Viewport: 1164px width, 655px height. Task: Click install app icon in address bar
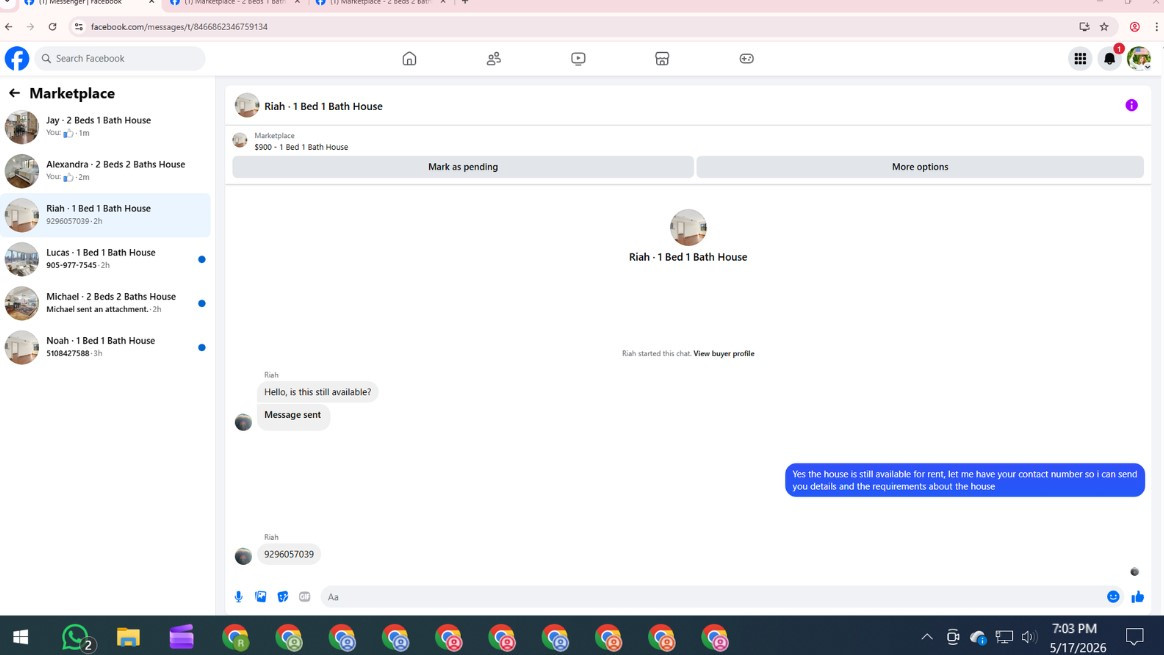1085,27
